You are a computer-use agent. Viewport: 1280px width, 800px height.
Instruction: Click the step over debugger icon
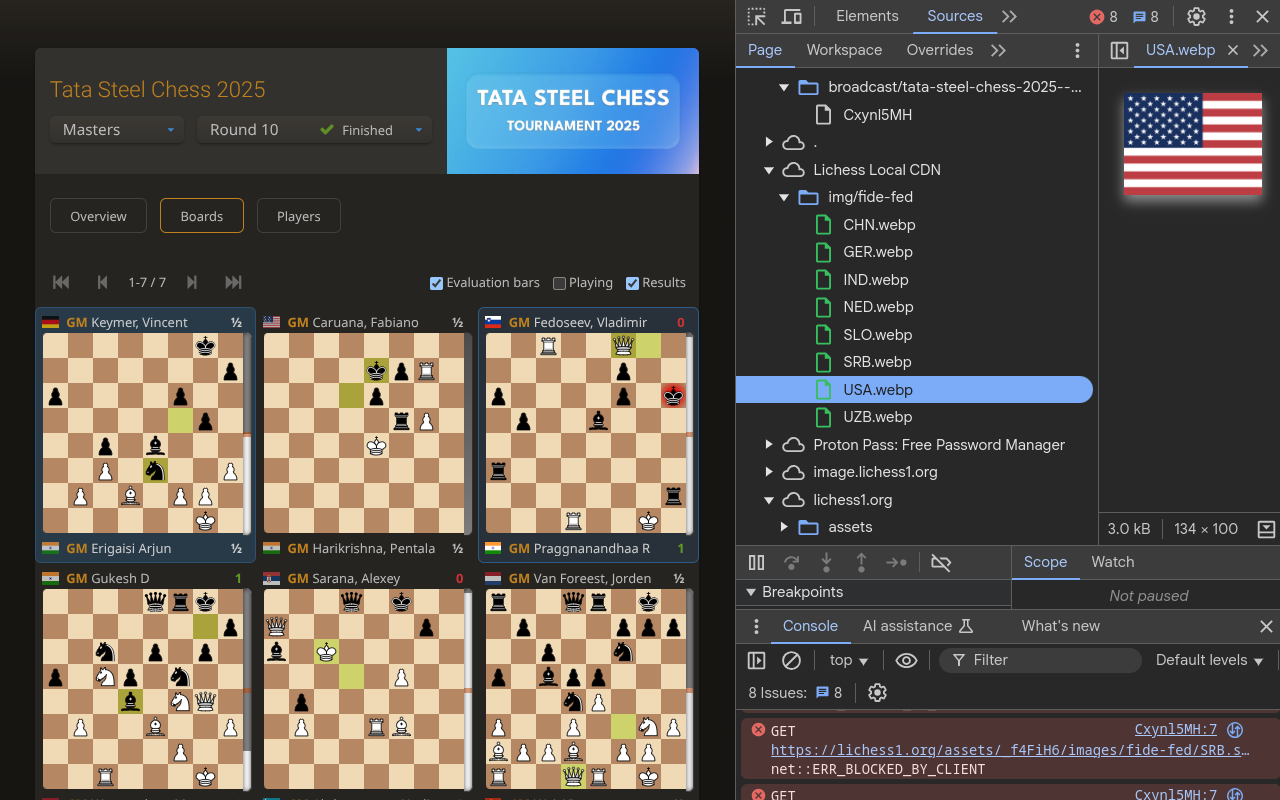coord(791,563)
